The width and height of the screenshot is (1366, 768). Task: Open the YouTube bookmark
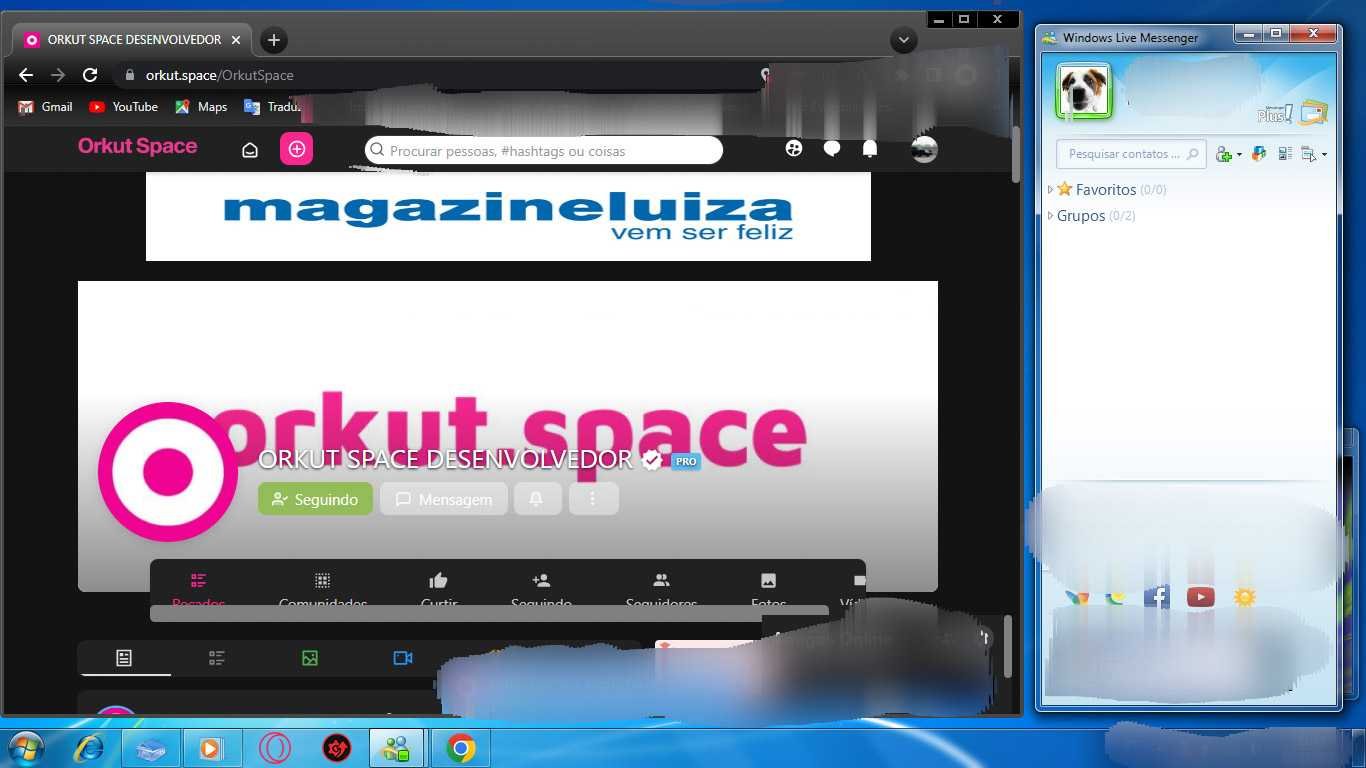[123, 107]
